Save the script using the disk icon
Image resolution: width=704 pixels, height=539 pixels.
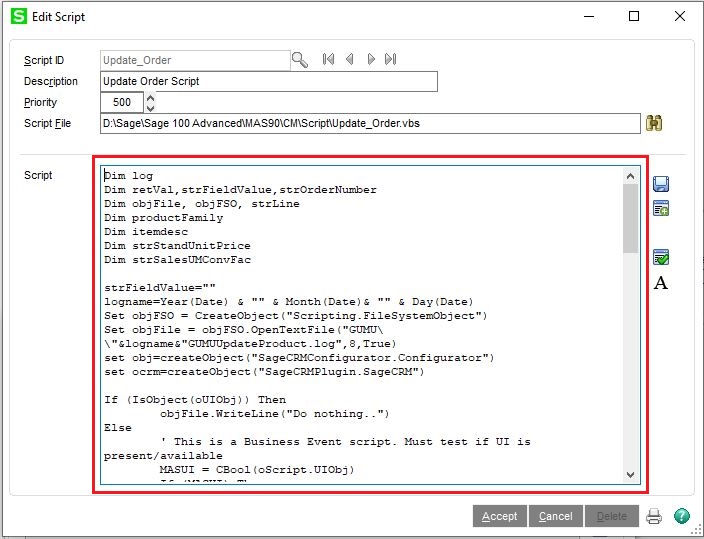tap(660, 184)
